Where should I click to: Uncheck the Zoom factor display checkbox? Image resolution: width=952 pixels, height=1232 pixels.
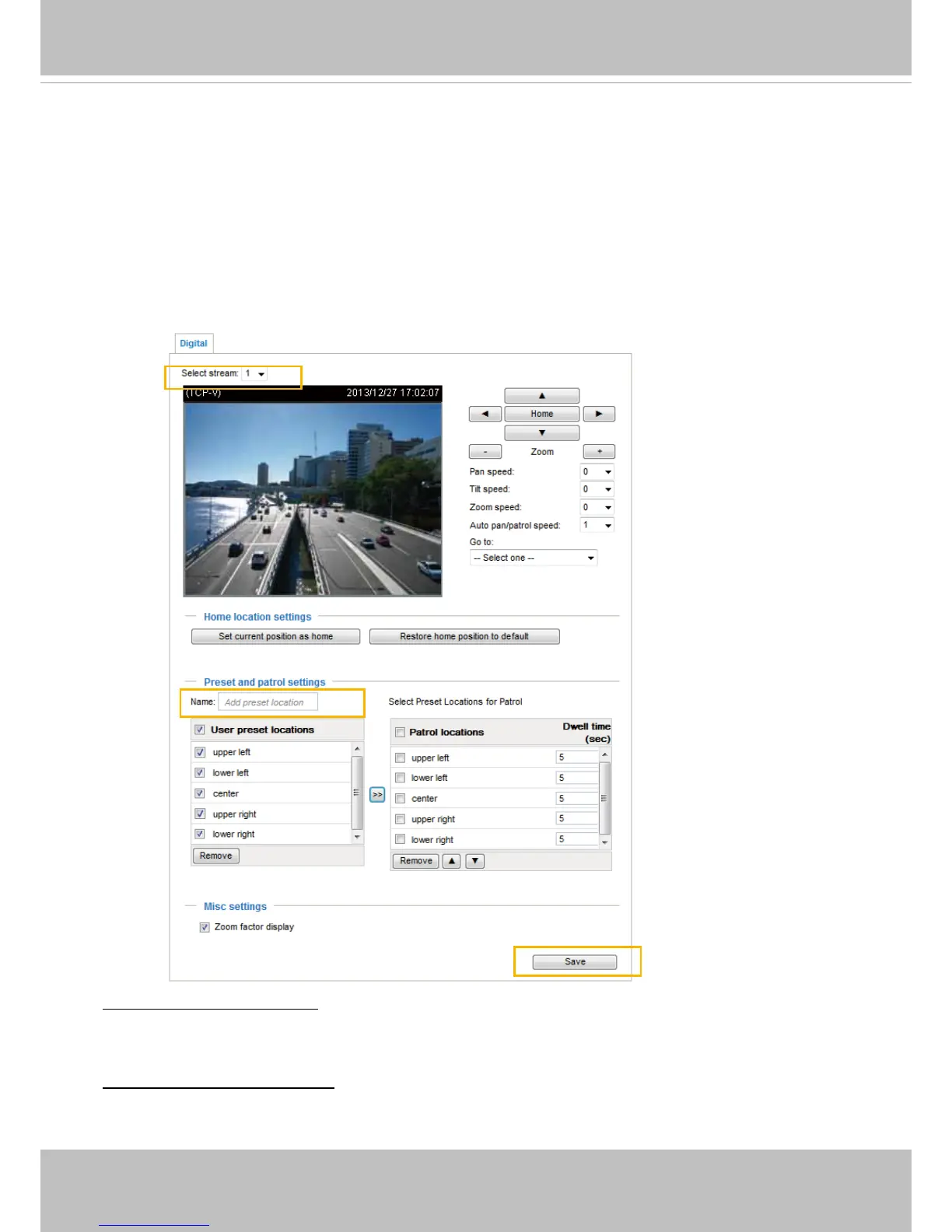click(x=205, y=927)
